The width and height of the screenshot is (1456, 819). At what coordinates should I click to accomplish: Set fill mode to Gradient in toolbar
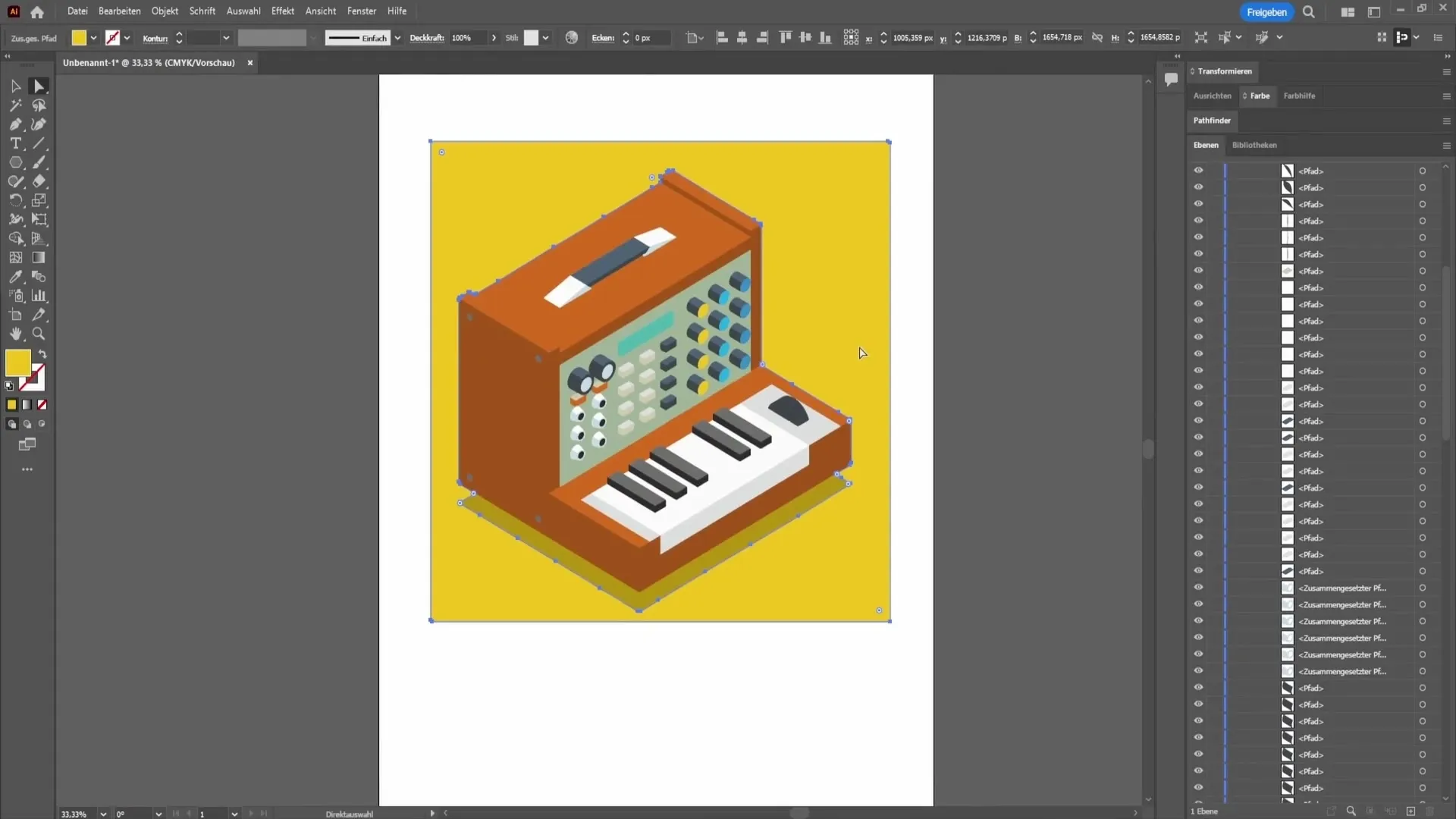[27, 405]
